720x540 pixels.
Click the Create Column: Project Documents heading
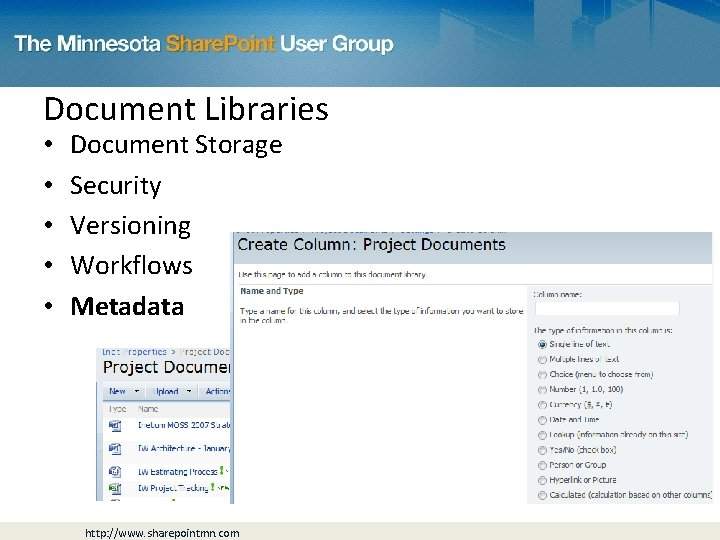pyautogui.click(x=371, y=245)
